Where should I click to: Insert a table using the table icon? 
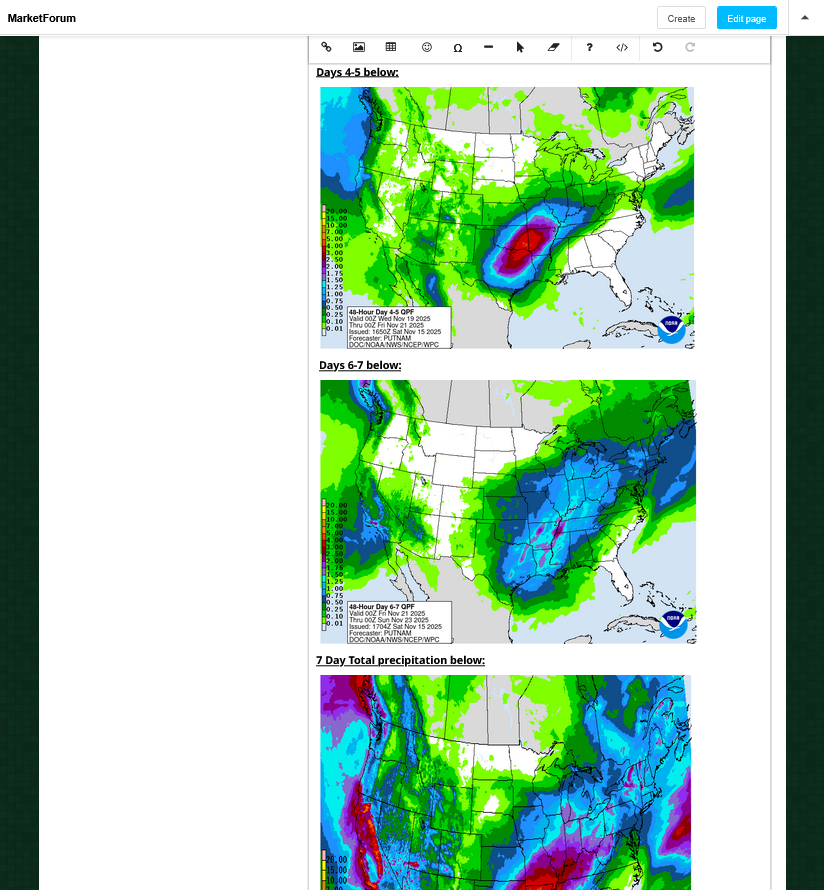pyautogui.click(x=391, y=47)
